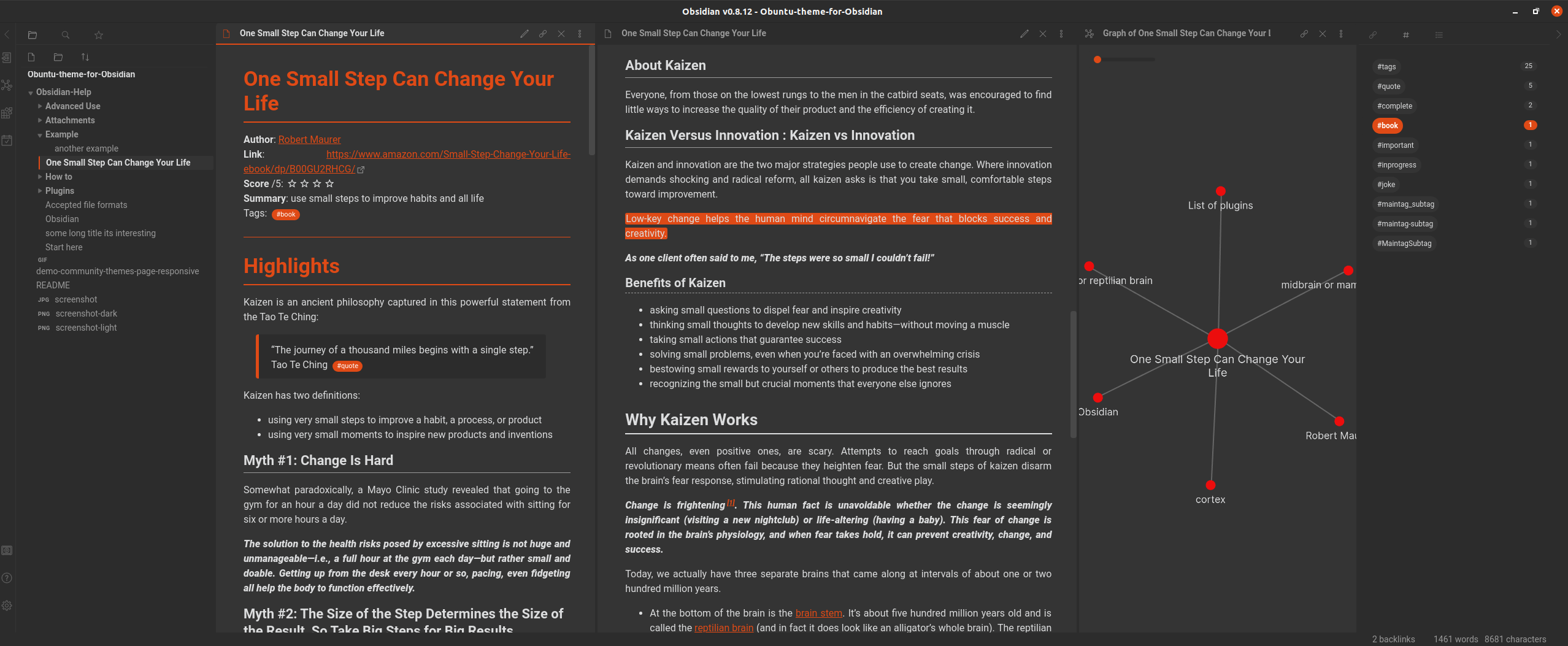1568x646 pixels.
Task: Collapse the right sidebar with the chevron
Action: [x=1559, y=34]
